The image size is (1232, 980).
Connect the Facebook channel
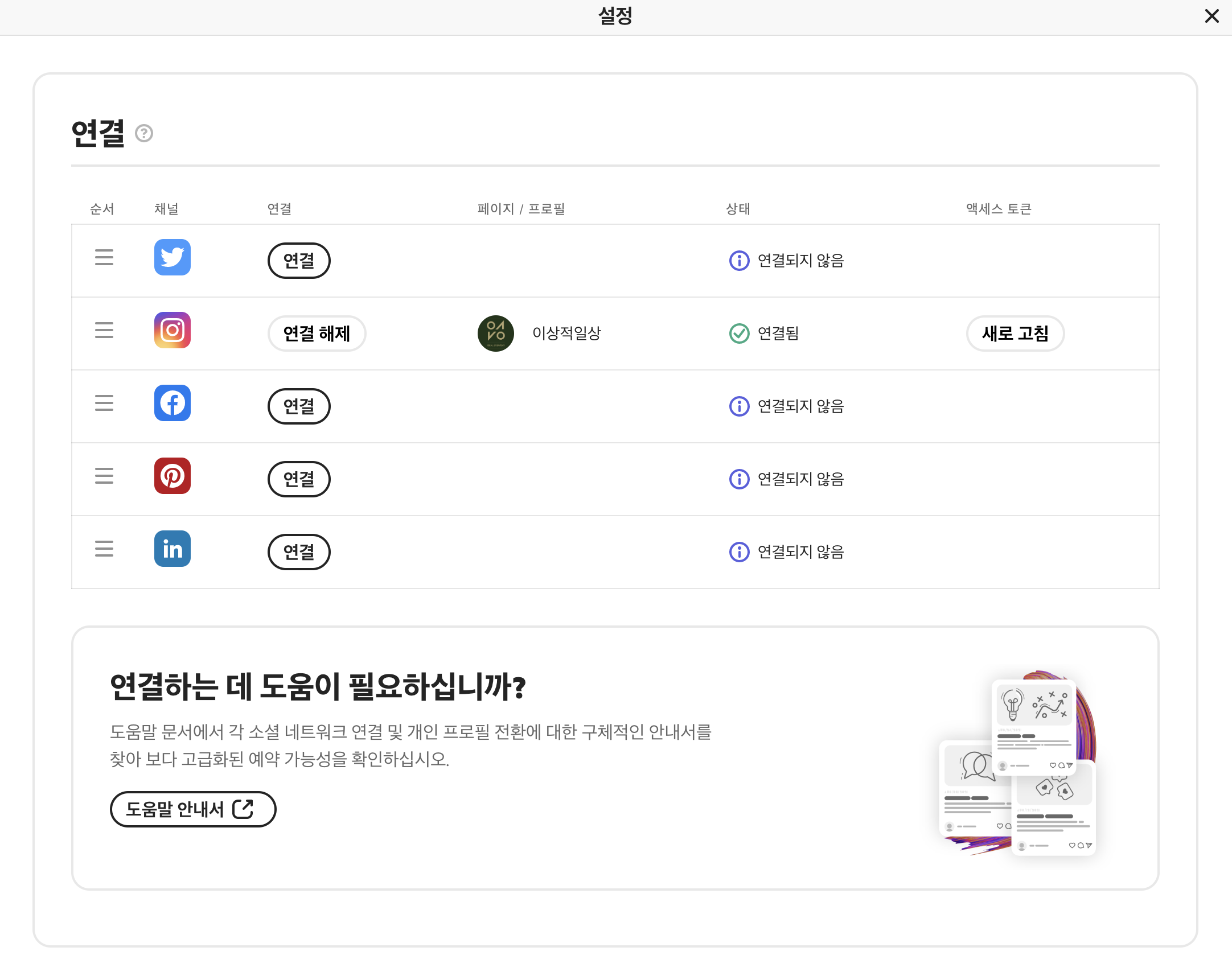[x=299, y=406]
